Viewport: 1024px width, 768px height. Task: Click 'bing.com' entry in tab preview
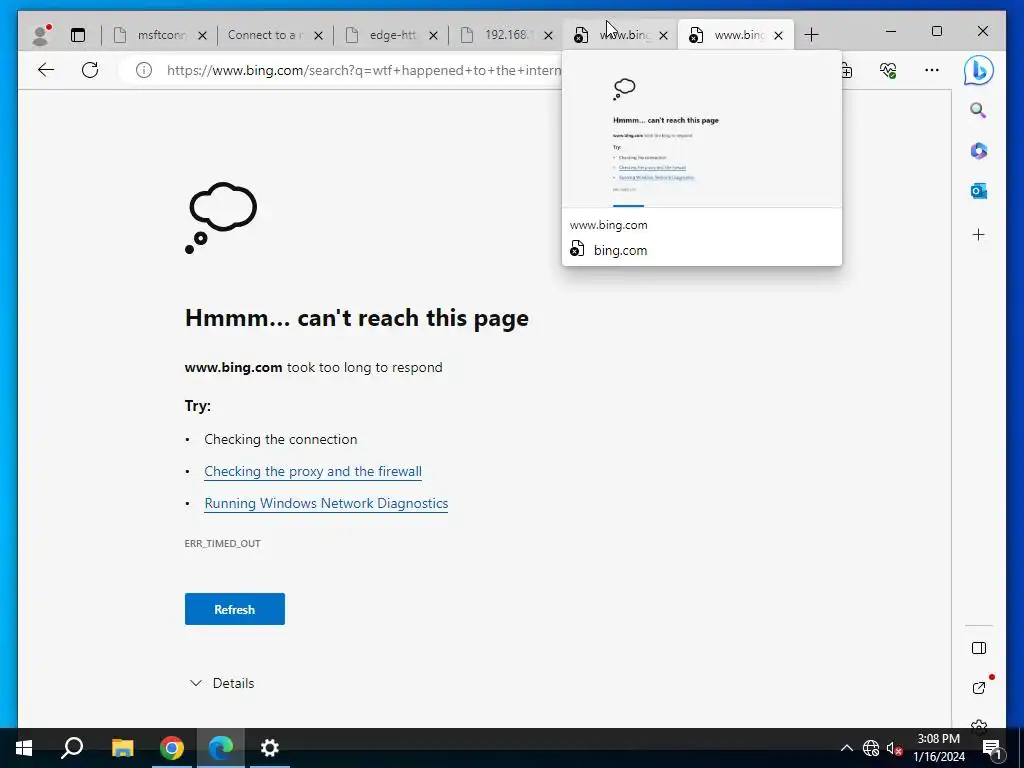[620, 250]
